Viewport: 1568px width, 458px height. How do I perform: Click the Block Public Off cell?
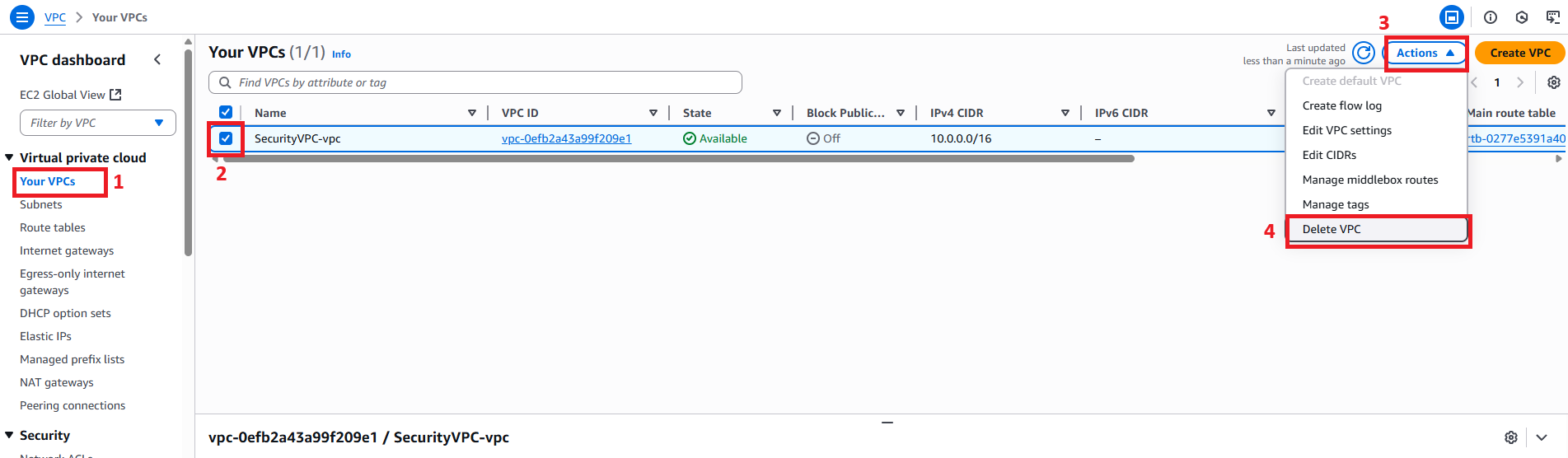pyautogui.click(x=823, y=138)
